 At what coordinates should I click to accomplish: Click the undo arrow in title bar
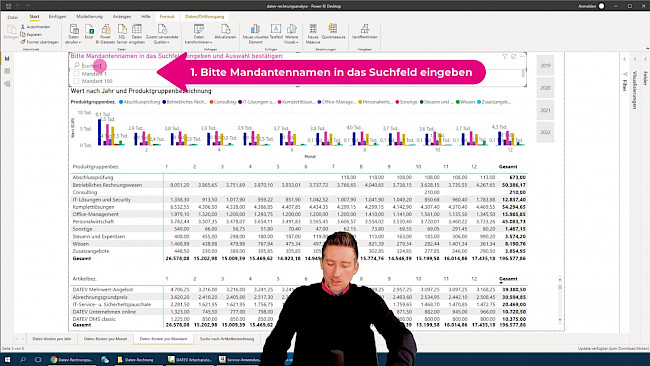18,6
